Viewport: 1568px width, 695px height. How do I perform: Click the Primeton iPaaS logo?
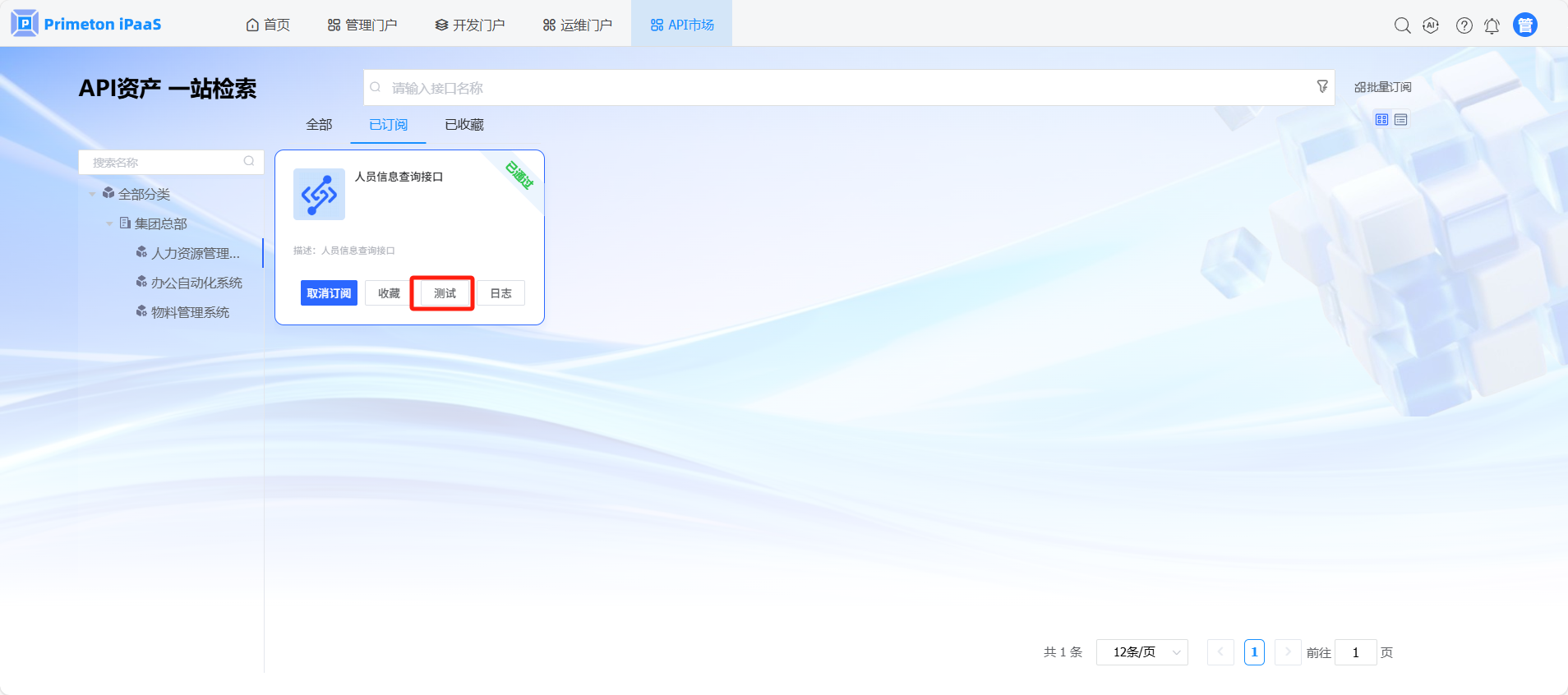[x=86, y=24]
